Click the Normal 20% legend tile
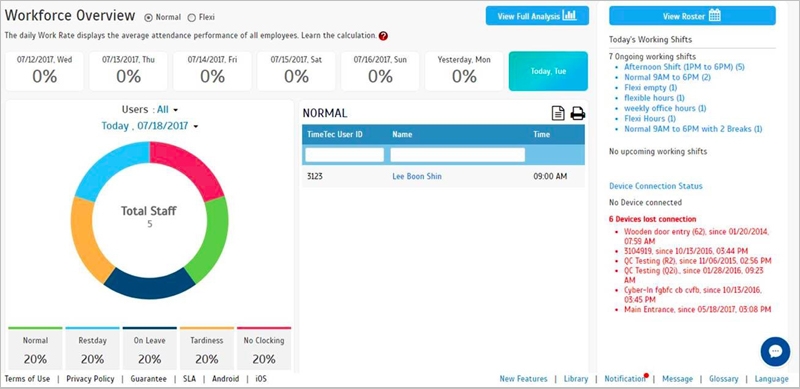Viewport: 800px width, 389px height. pos(35,349)
